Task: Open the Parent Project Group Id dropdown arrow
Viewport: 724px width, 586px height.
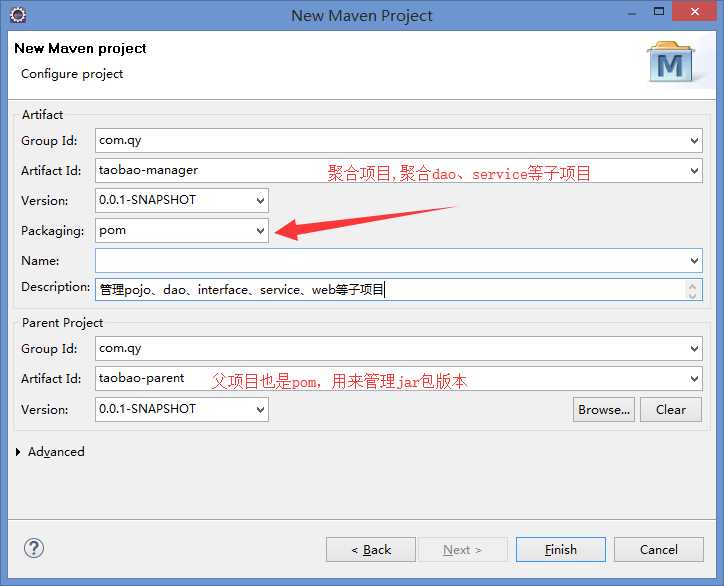Action: (x=694, y=349)
